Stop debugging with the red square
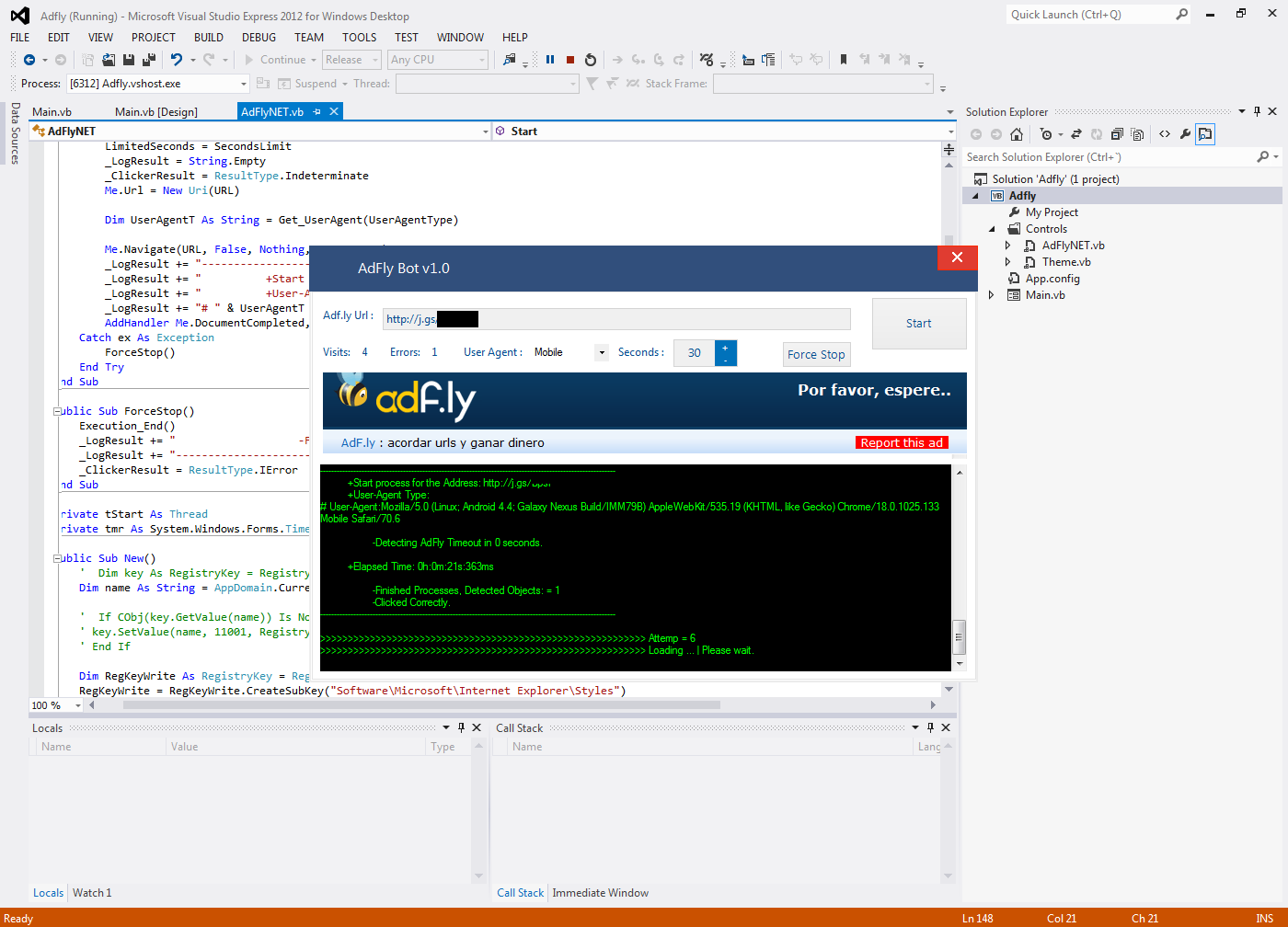This screenshot has height=927, width=1288. 570,60
